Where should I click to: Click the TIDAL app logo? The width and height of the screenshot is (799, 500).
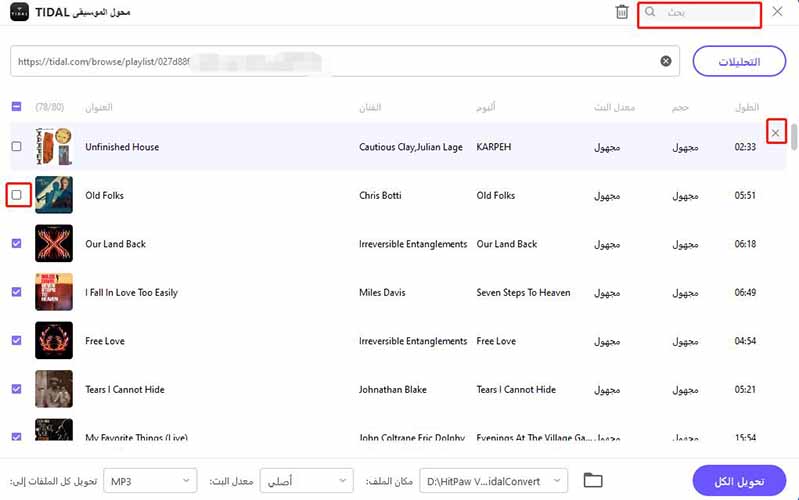(x=19, y=12)
